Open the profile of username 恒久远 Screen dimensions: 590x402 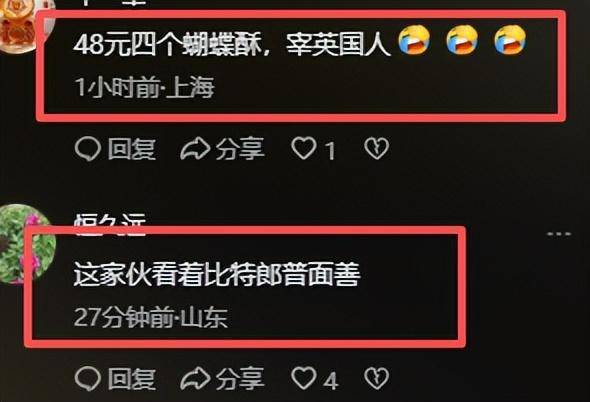click(109, 224)
